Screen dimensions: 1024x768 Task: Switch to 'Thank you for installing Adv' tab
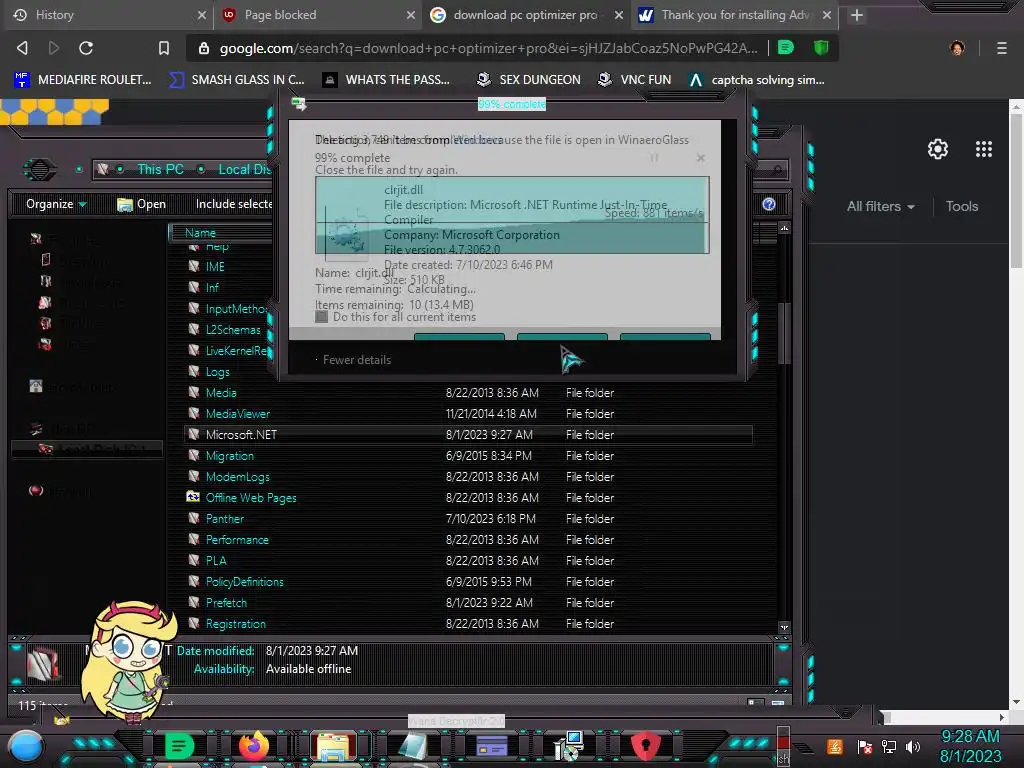click(x=735, y=15)
